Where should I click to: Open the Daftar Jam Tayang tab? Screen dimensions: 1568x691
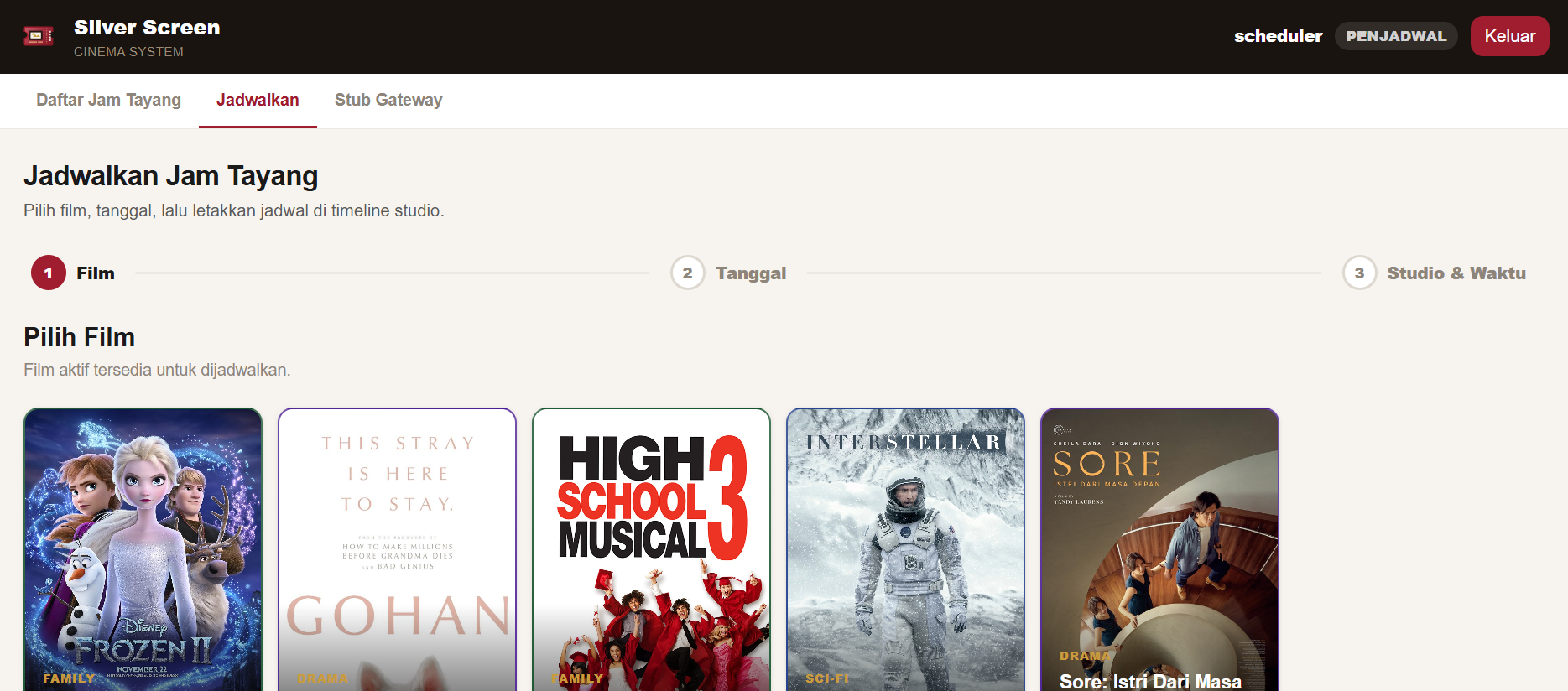pyautogui.click(x=108, y=100)
